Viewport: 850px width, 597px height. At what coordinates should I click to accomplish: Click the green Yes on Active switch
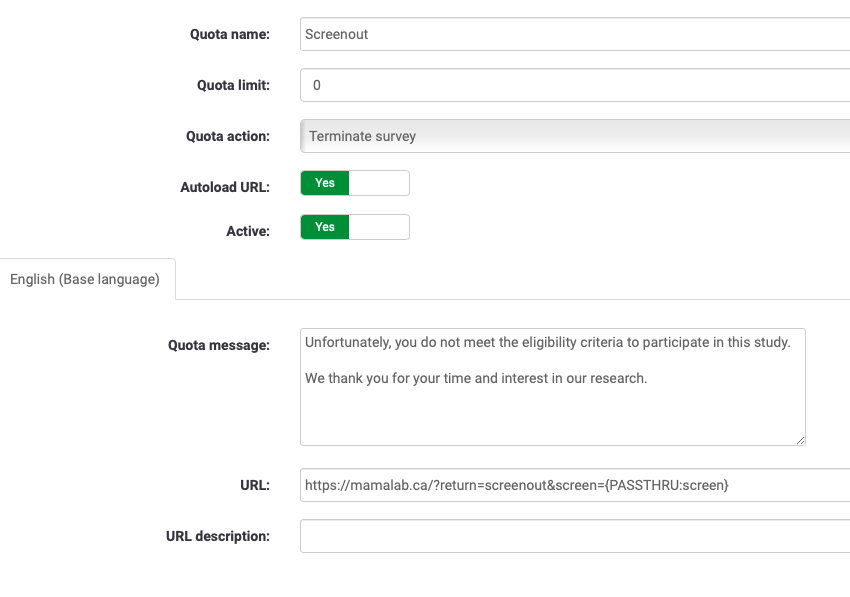[325, 227]
